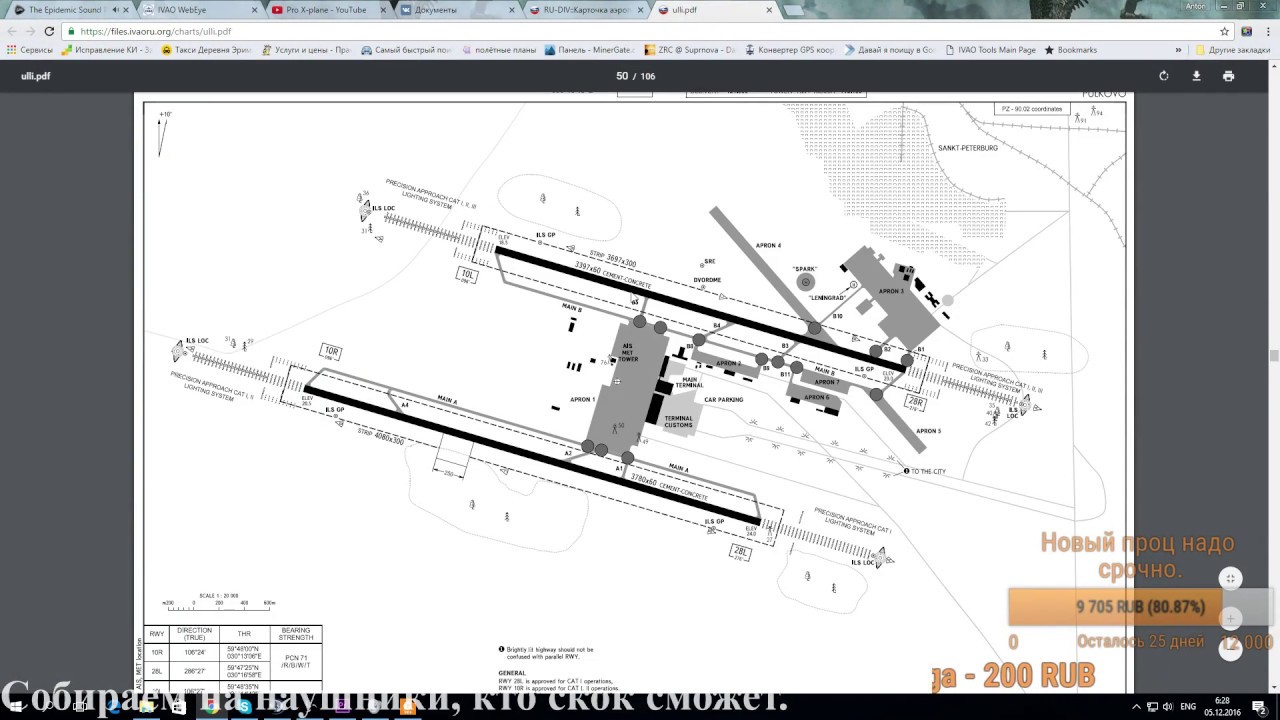This screenshot has width=1280, height=720.
Task: Open the volume control in tray
Action: click(1168, 707)
